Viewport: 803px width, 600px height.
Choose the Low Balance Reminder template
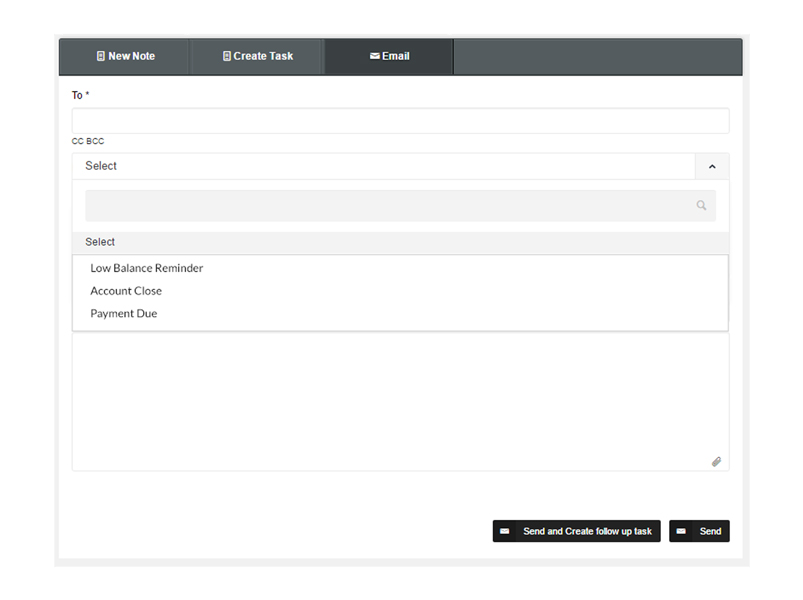[147, 268]
